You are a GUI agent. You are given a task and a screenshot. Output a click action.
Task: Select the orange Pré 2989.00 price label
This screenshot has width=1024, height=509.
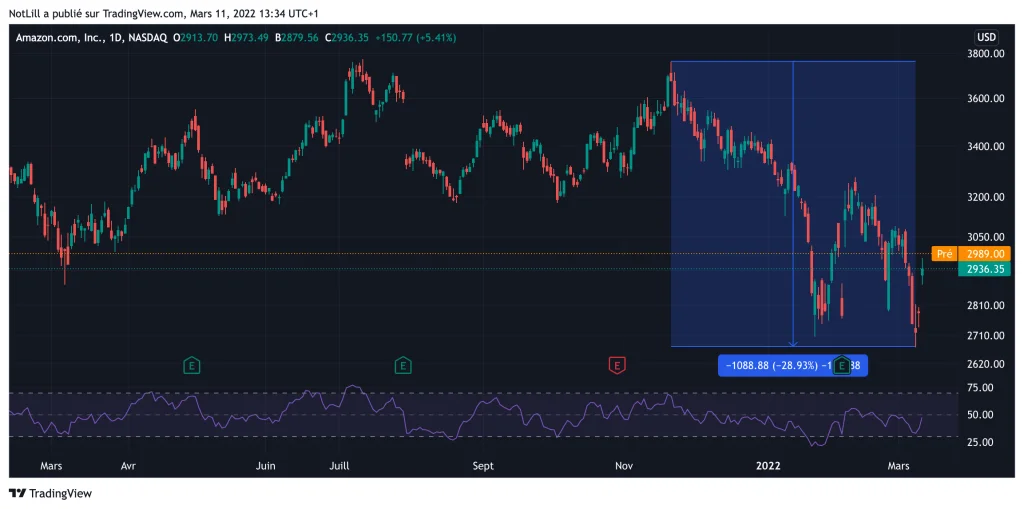pos(971,254)
